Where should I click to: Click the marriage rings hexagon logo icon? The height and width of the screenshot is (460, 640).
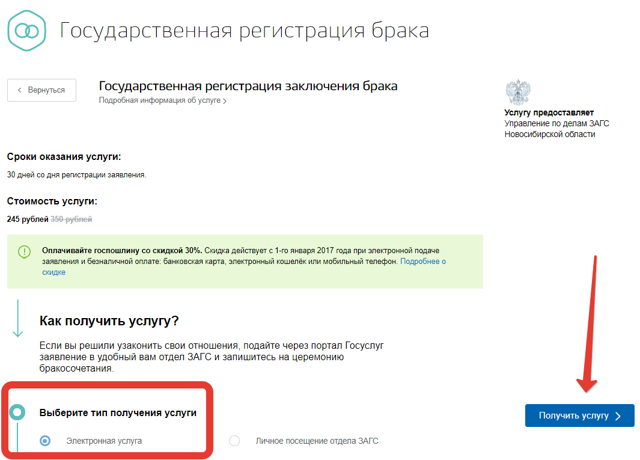coord(27,31)
